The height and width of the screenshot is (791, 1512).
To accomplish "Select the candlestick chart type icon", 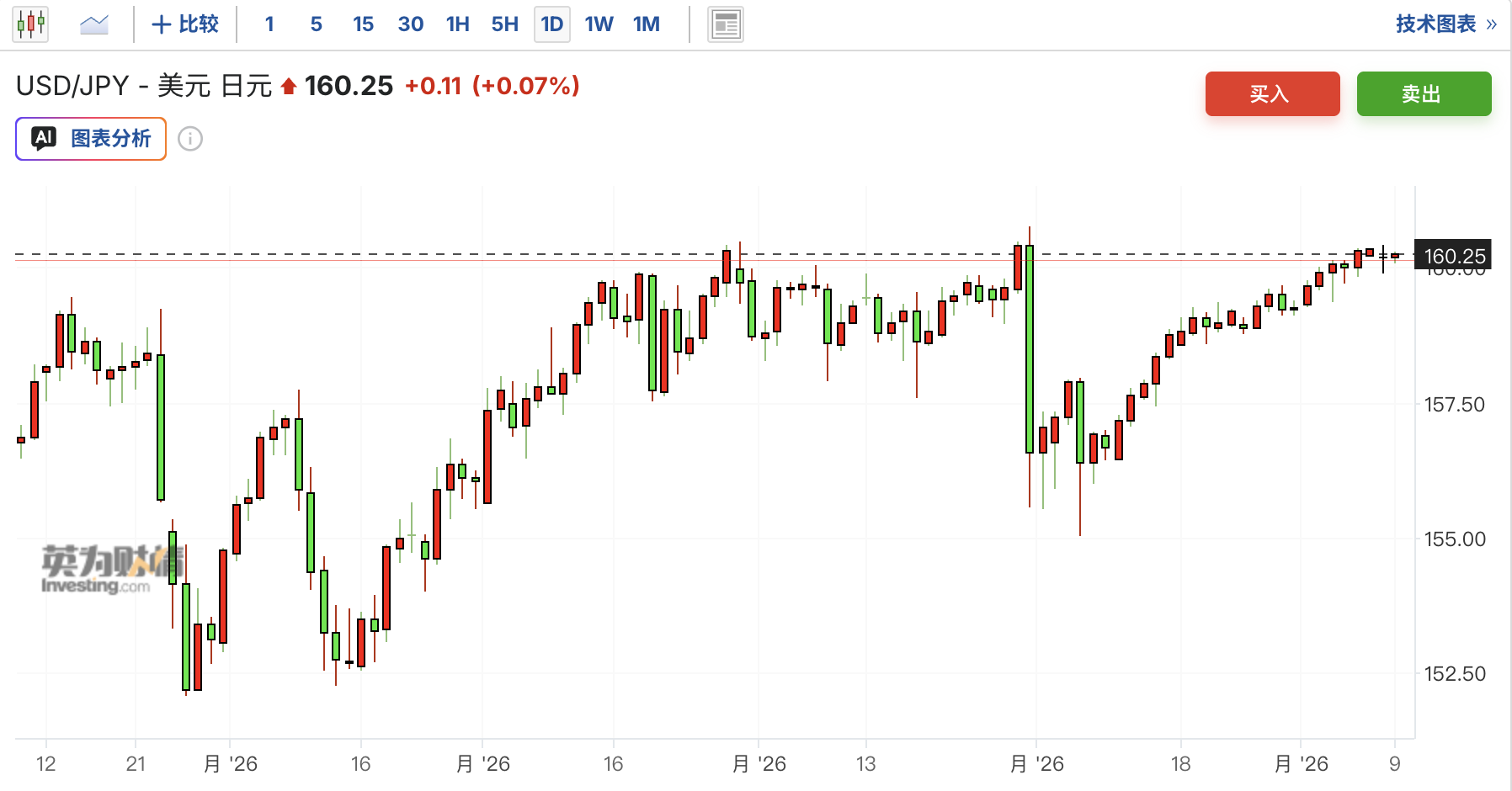I will [x=30, y=24].
